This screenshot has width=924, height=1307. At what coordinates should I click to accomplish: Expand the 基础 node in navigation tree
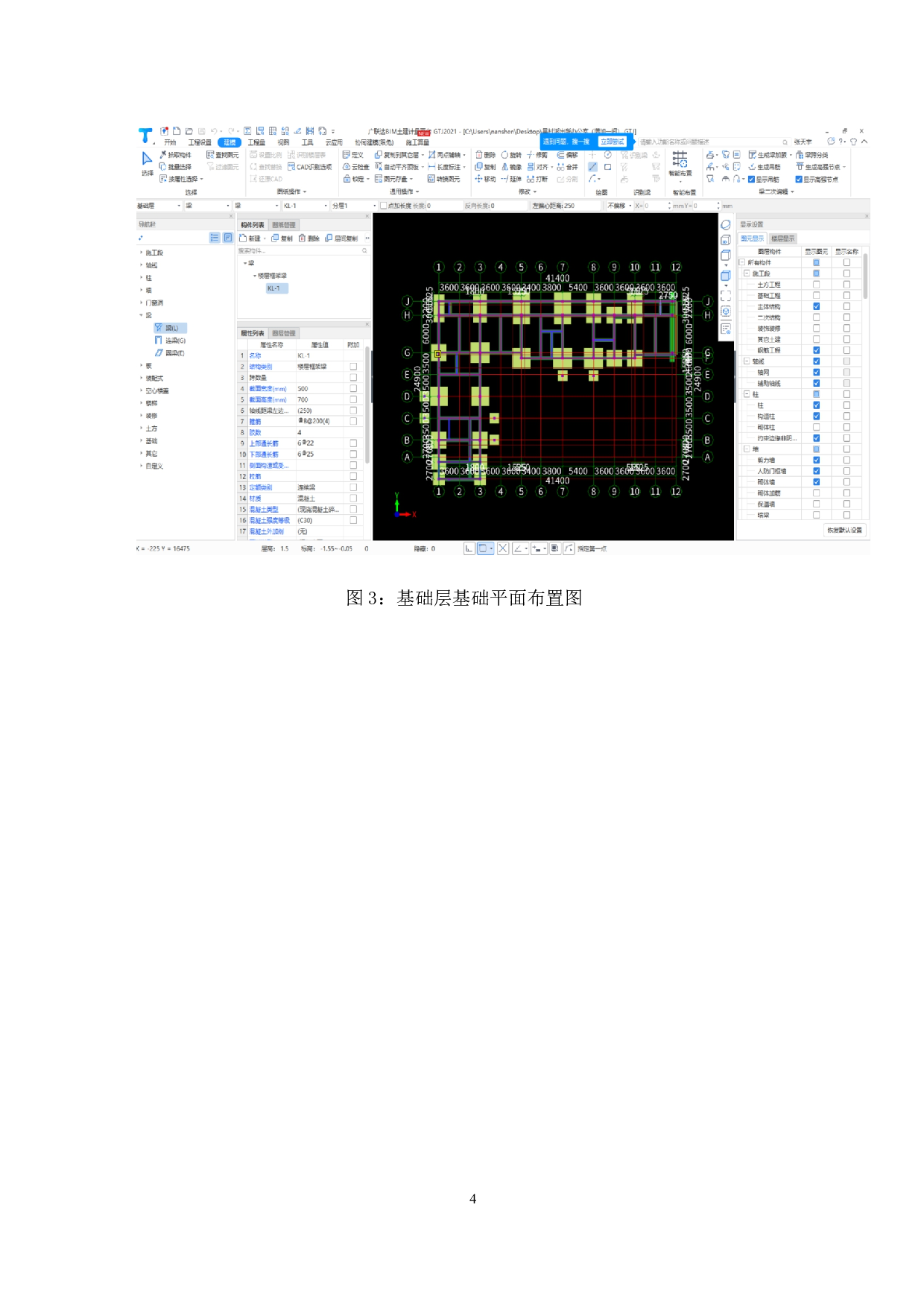[142, 441]
